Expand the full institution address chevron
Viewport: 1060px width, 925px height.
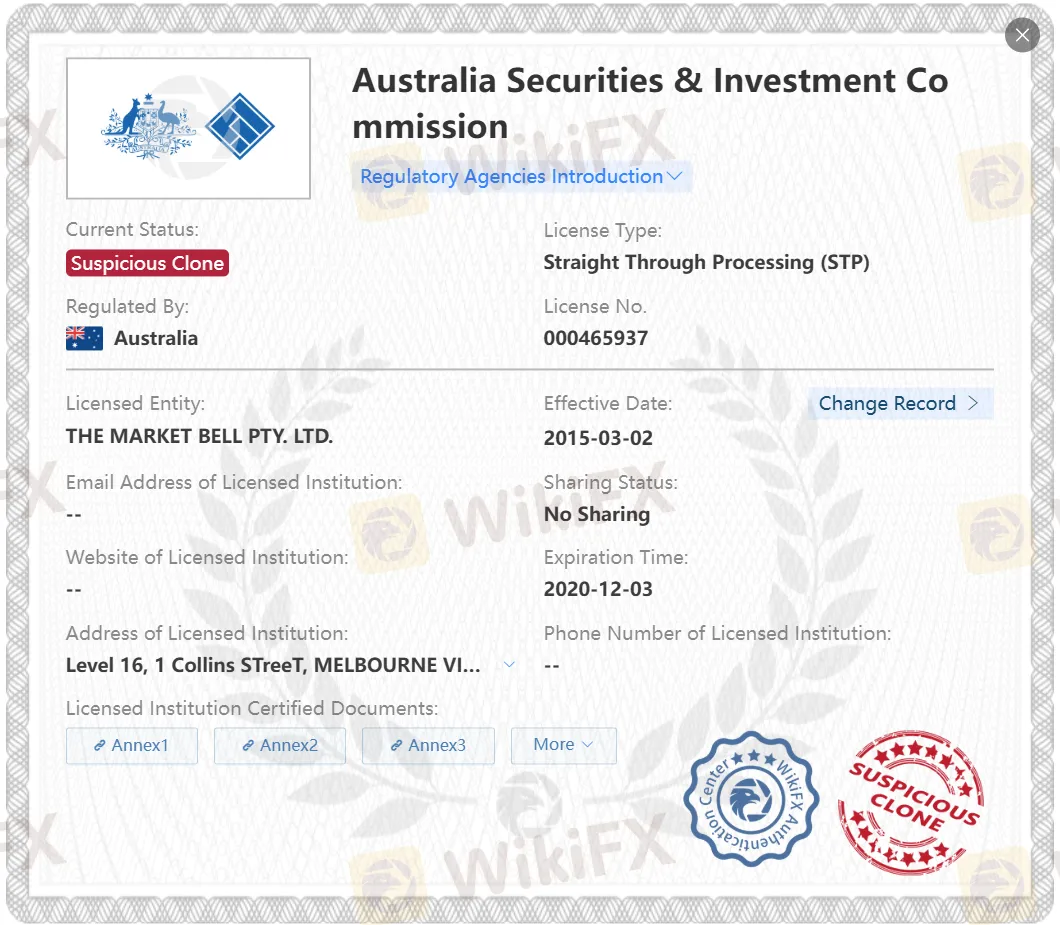(x=509, y=665)
